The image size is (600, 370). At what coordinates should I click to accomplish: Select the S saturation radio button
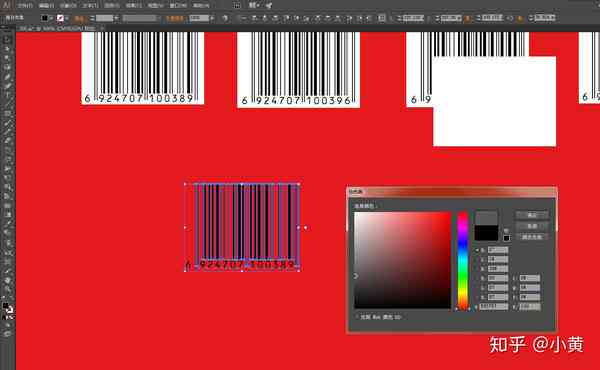pos(477,259)
